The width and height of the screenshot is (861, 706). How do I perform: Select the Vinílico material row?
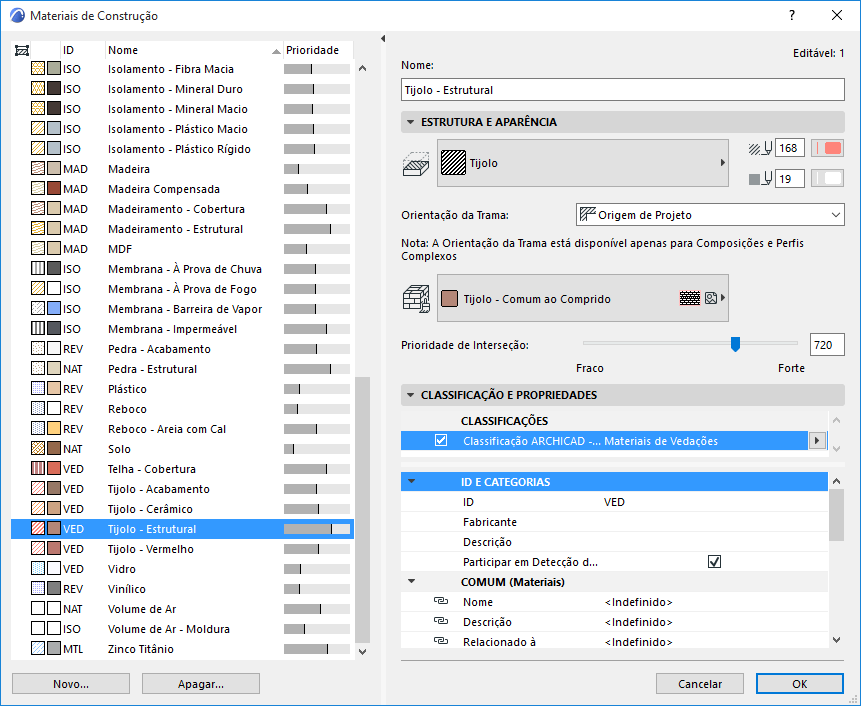pyautogui.click(x=182, y=589)
